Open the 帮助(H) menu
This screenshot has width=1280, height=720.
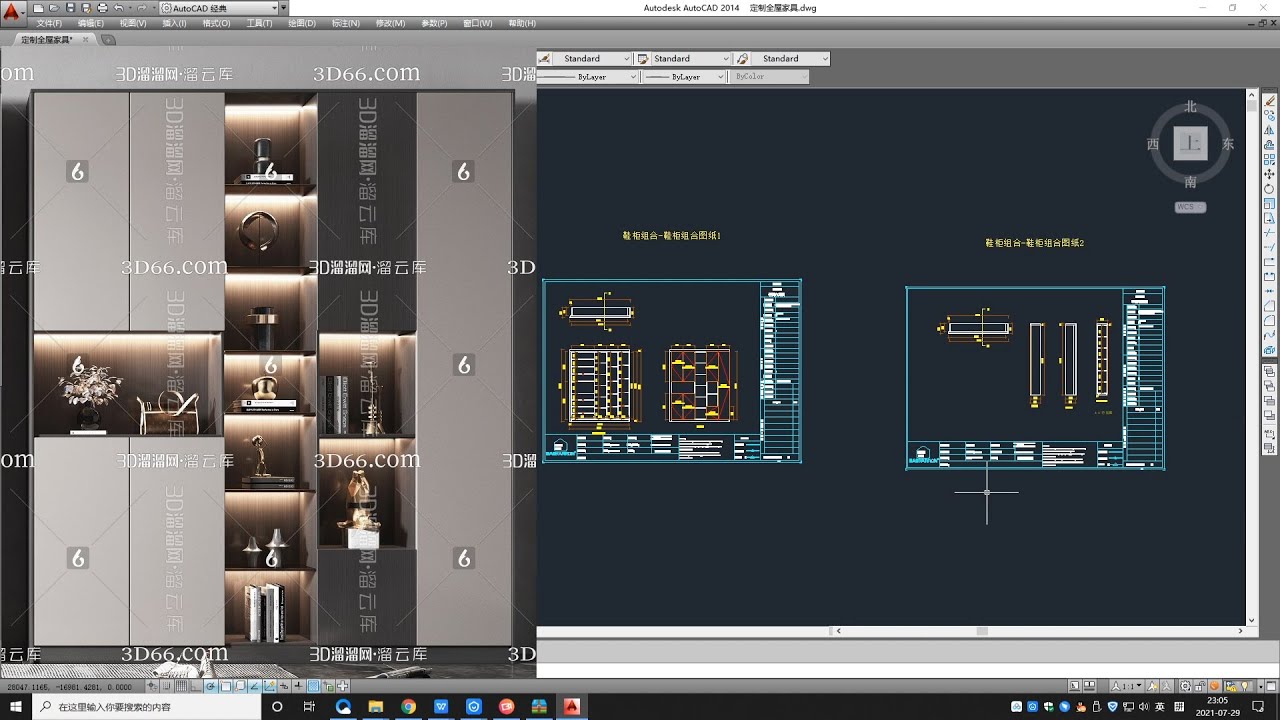coord(522,23)
